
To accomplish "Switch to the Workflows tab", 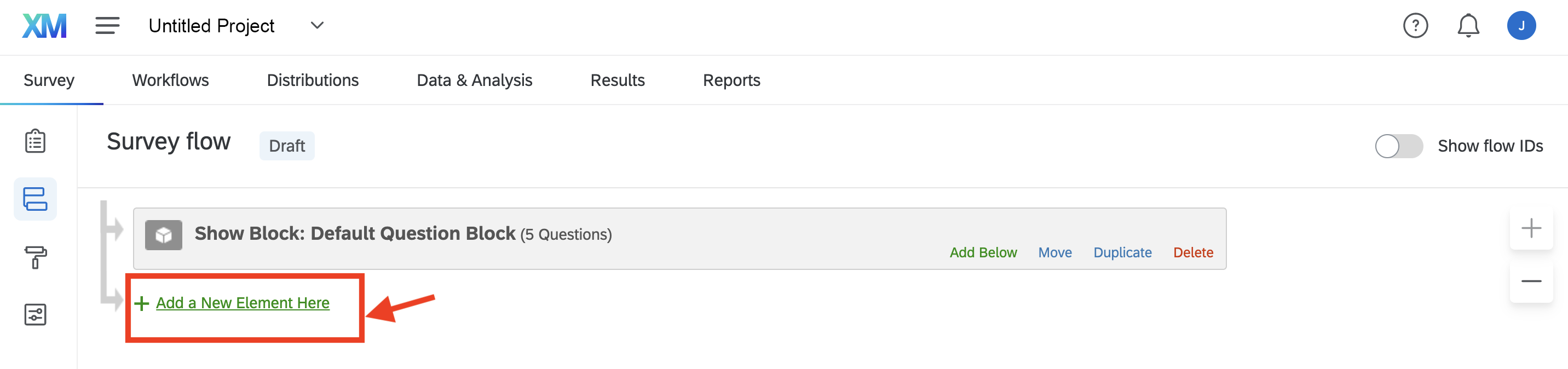I will click(170, 80).
